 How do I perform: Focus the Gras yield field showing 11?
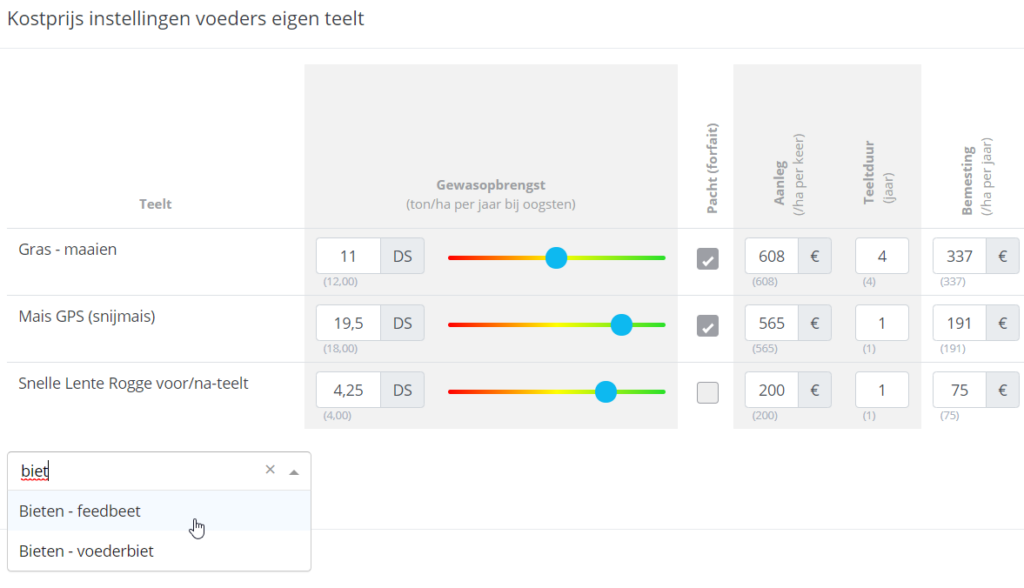click(x=348, y=256)
